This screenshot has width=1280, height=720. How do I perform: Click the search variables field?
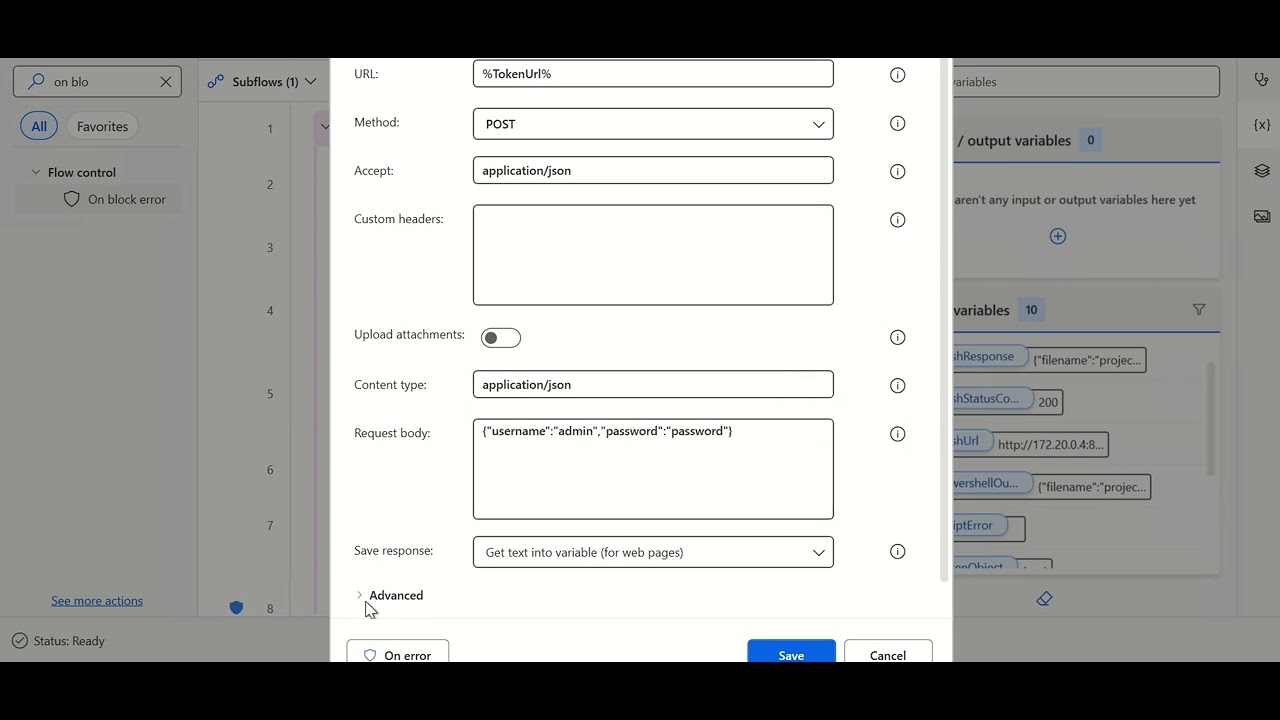click(x=1086, y=82)
